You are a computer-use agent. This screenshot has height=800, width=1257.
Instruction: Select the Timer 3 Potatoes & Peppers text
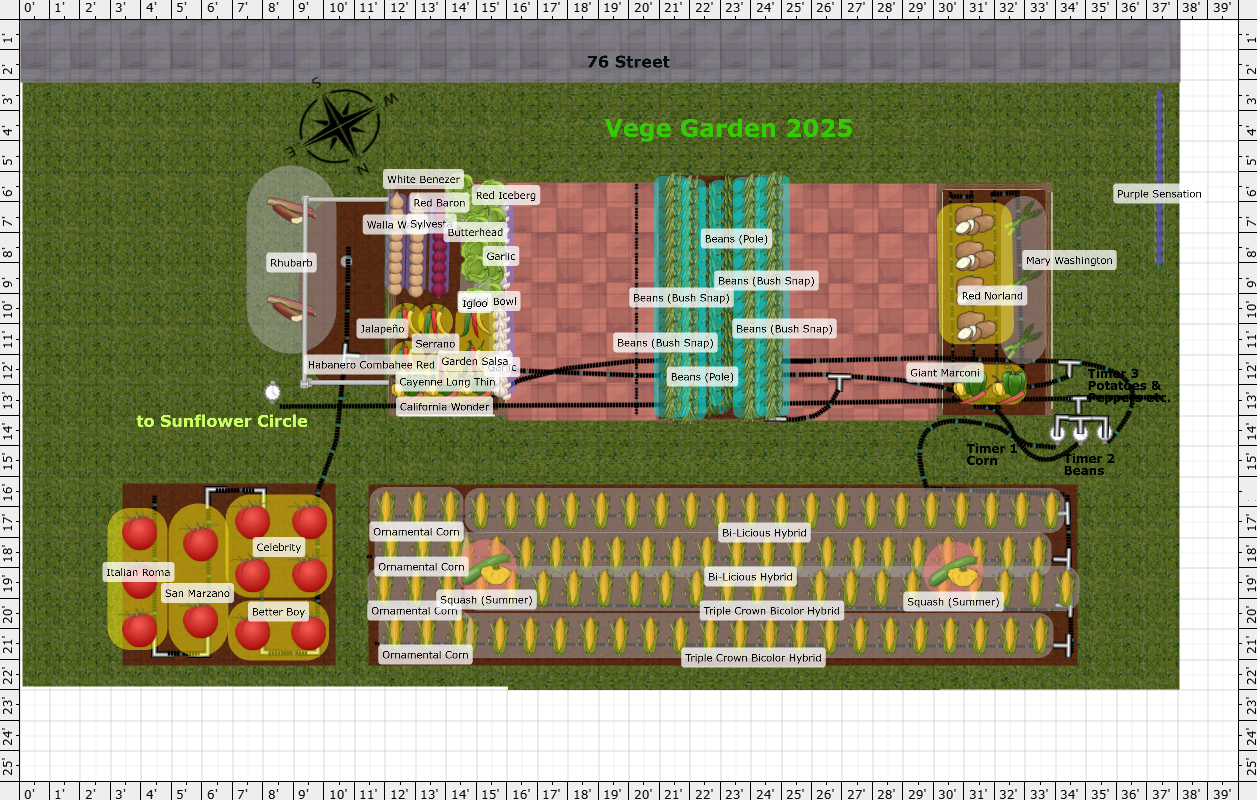click(x=1128, y=385)
